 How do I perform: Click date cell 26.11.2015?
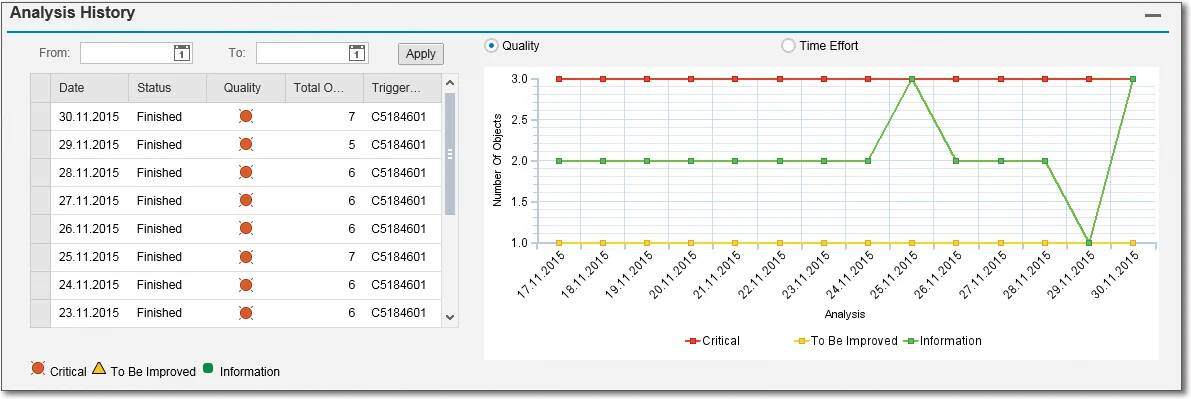tap(89, 229)
